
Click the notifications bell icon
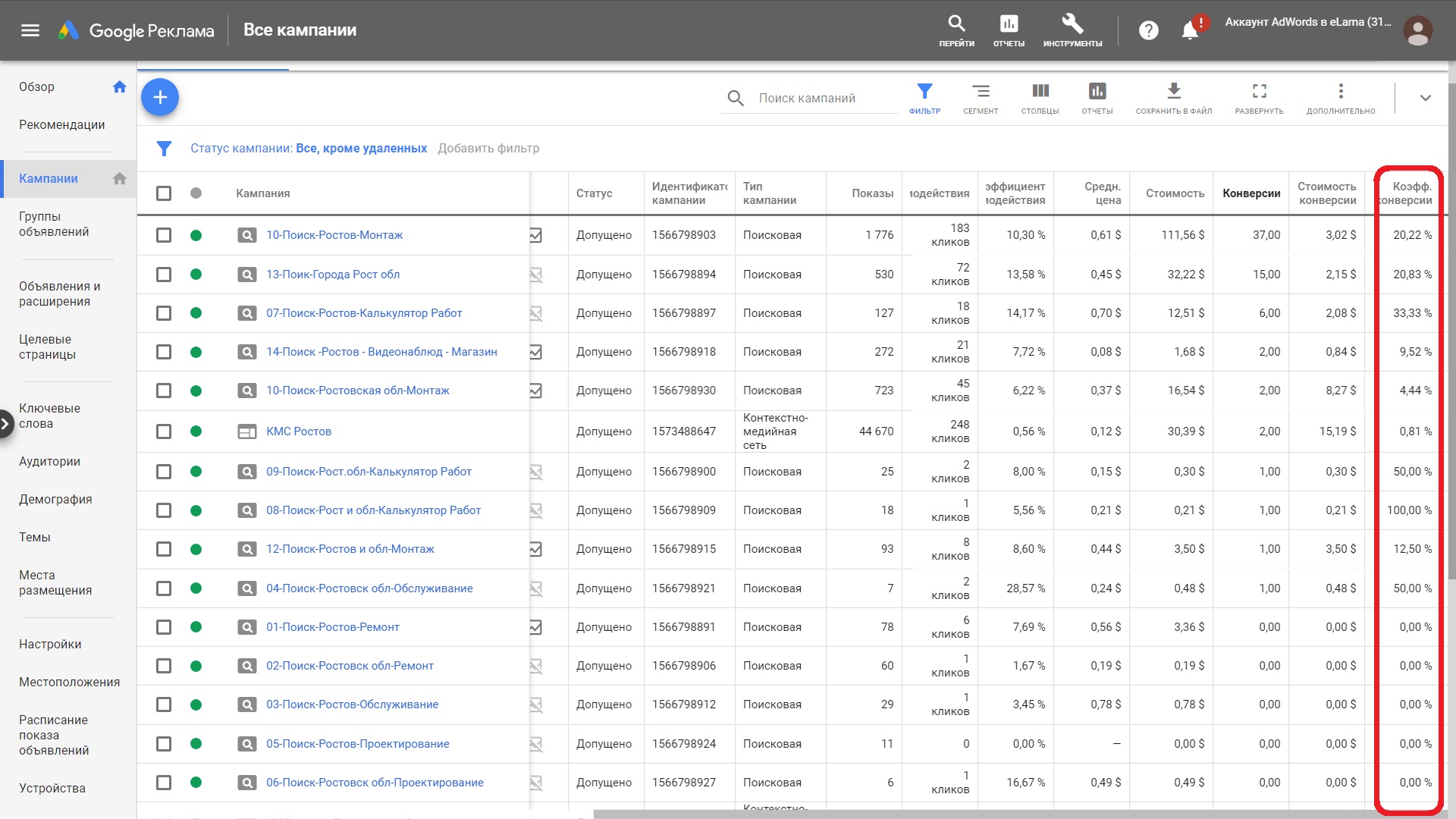coord(1190,30)
